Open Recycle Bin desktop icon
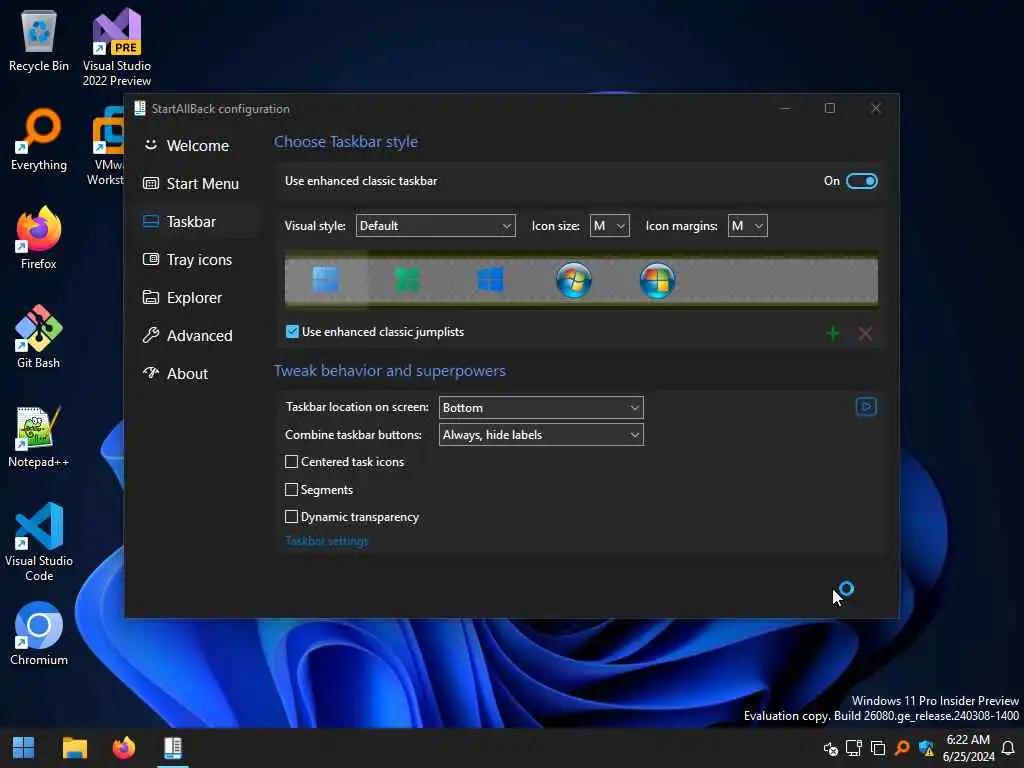Screen dimensions: 1024x768 tap(39, 42)
